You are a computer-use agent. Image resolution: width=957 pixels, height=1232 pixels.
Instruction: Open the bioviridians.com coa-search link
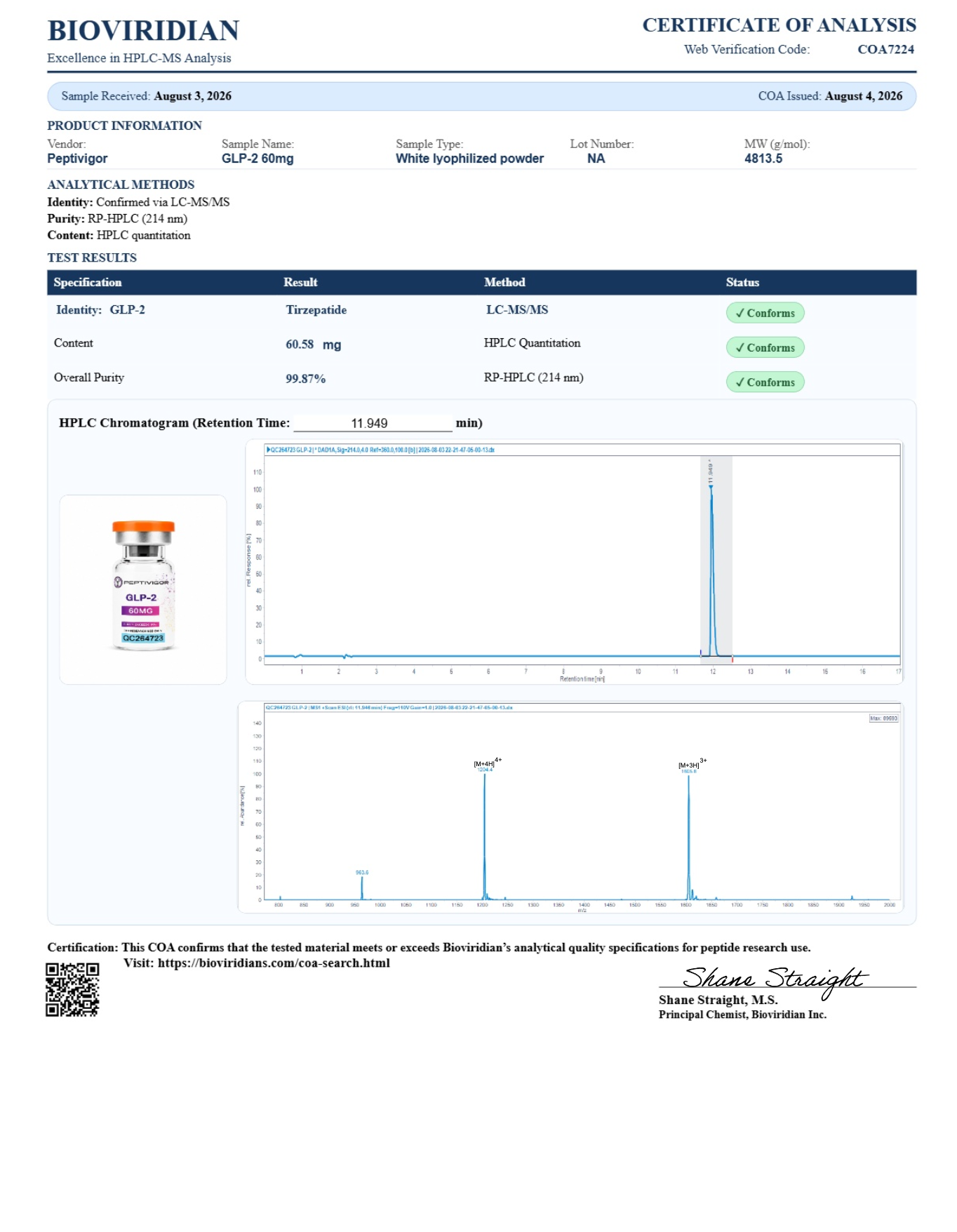point(274,963)
